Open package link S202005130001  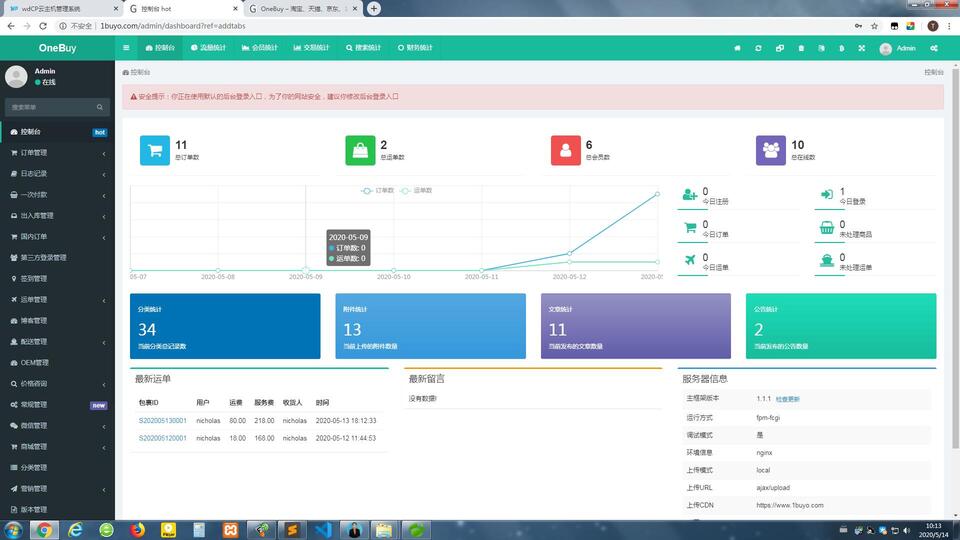click(162, 421)
